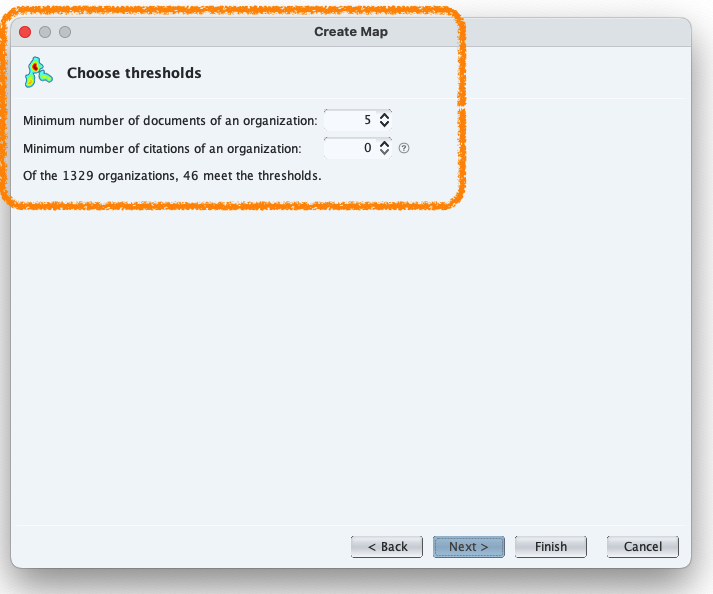Click the Create Map title bar text

pyautogui.click(x=350, y=32)
